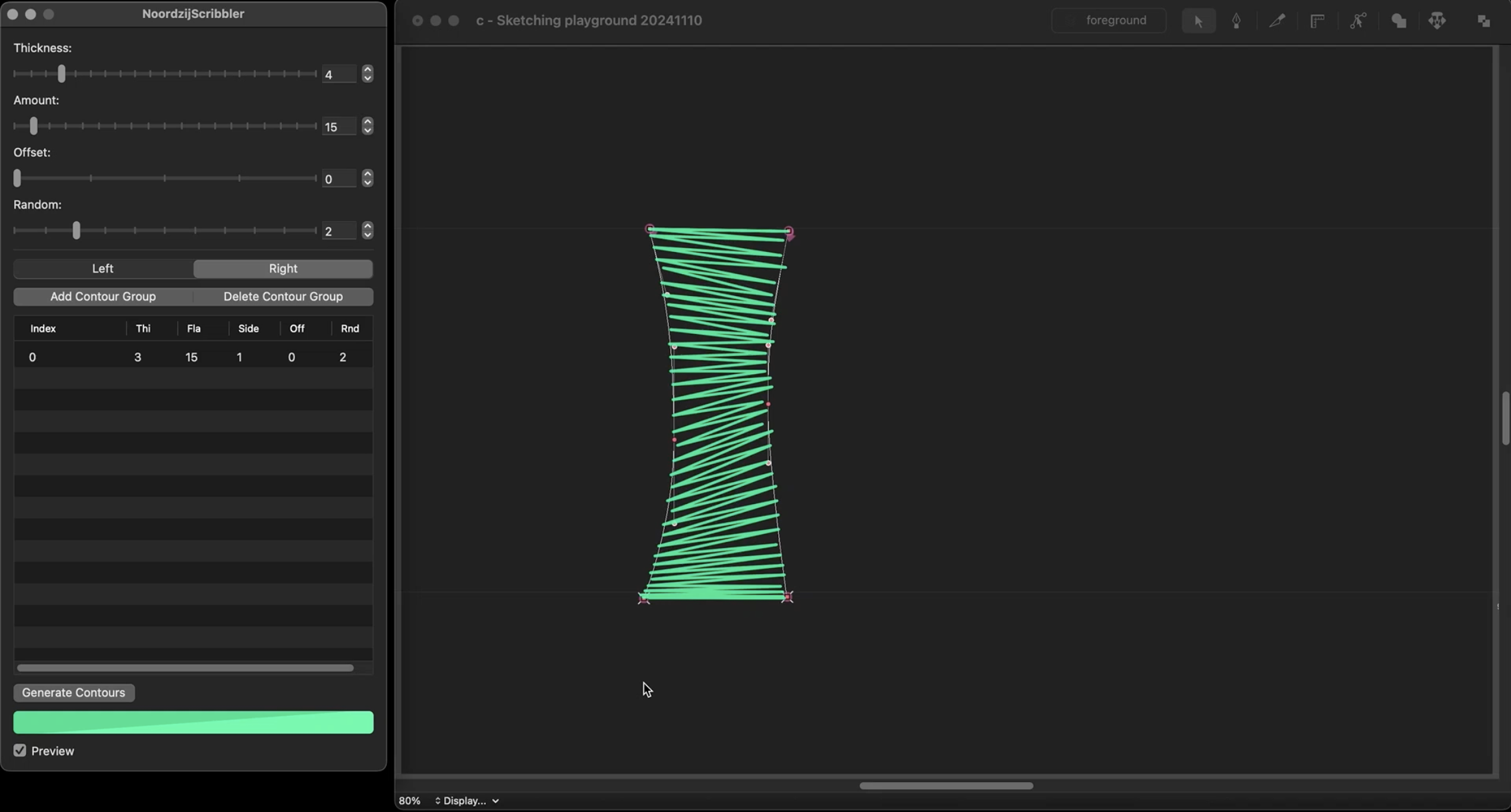The width and height of the screenshot is (1511, 812).
Task: Click the Thickness value field showing 4
Action: 339,74
